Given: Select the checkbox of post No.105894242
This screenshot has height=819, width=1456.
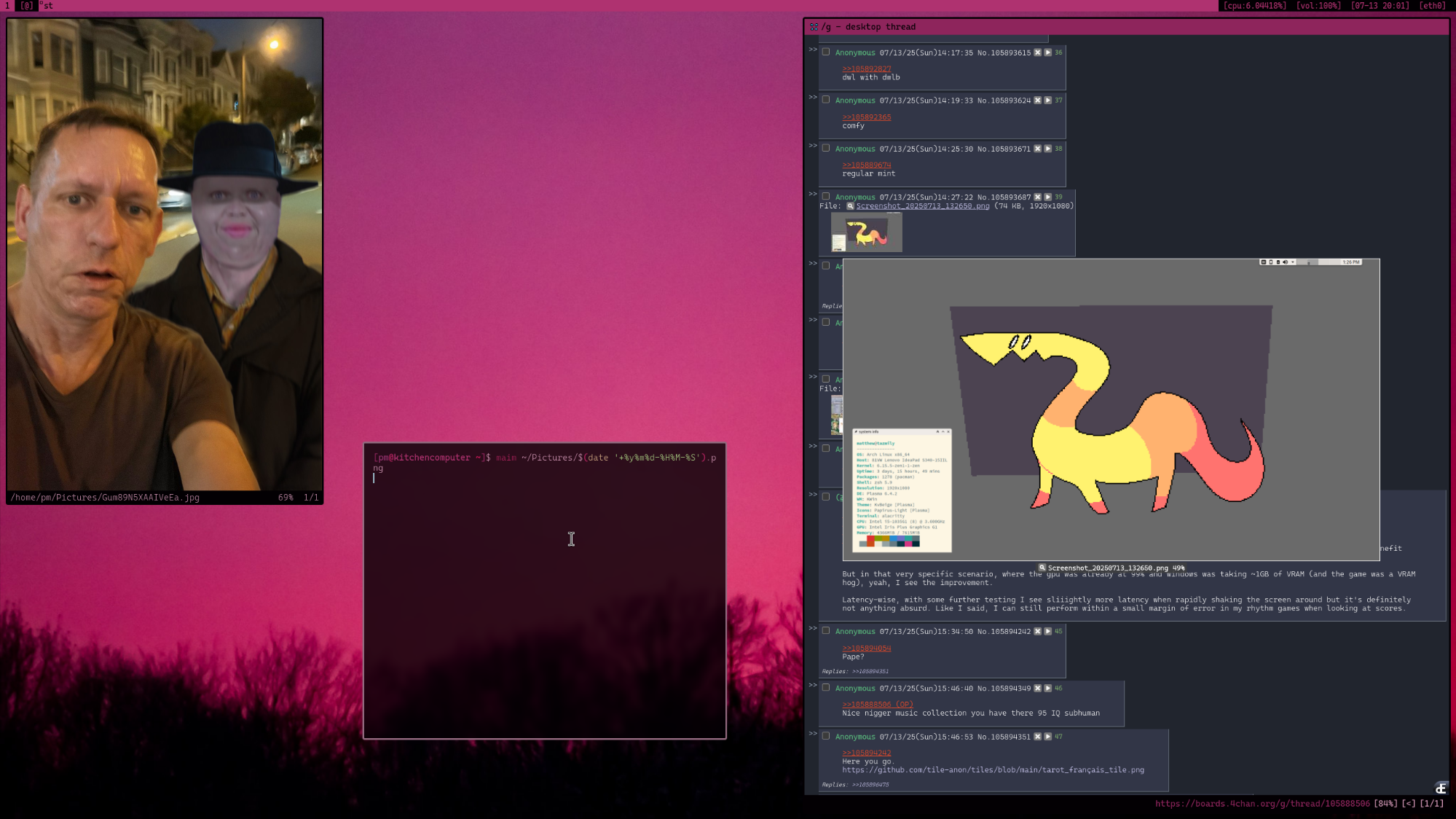Looking at the screenshot, I should (x=826, y=630).
